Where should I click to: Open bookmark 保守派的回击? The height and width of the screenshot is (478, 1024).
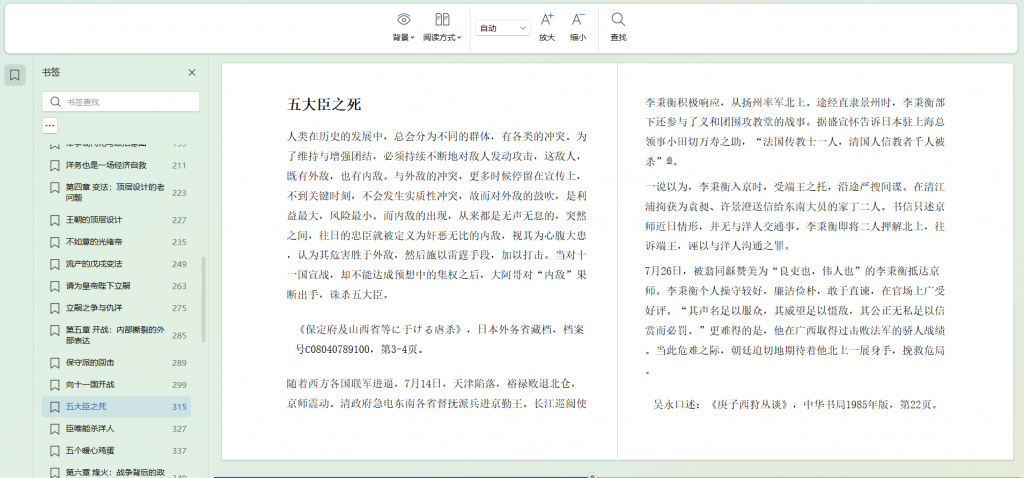(x=89, y=362)
